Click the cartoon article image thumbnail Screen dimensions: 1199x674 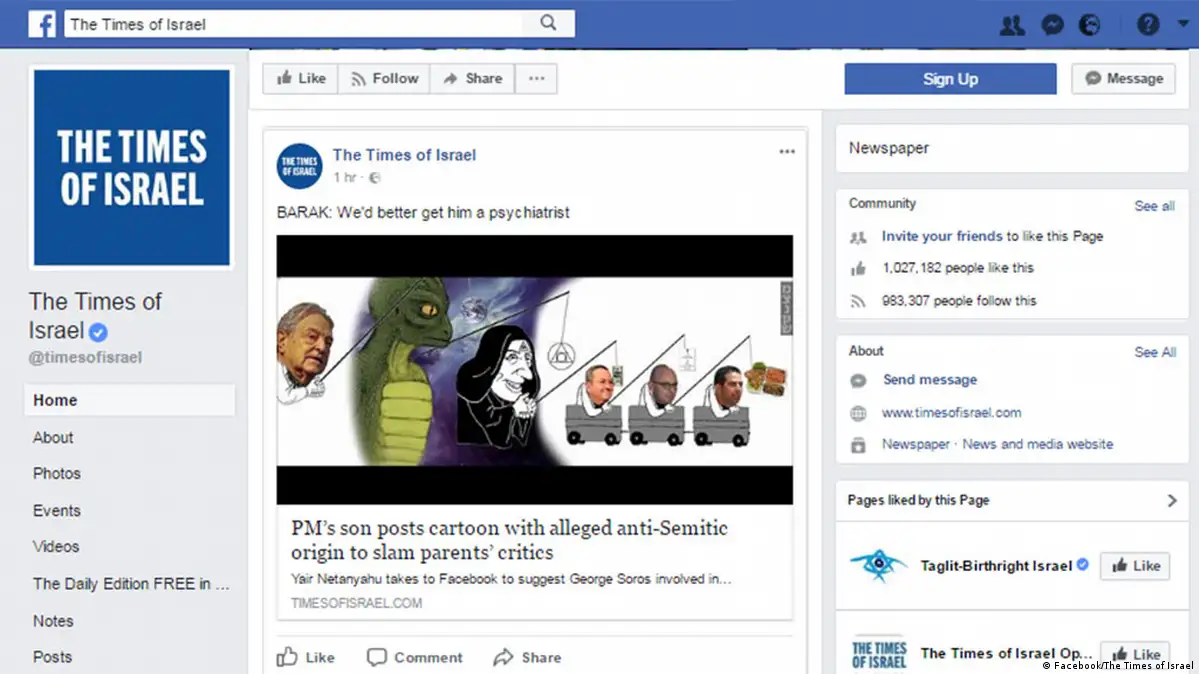click(534, 370)
